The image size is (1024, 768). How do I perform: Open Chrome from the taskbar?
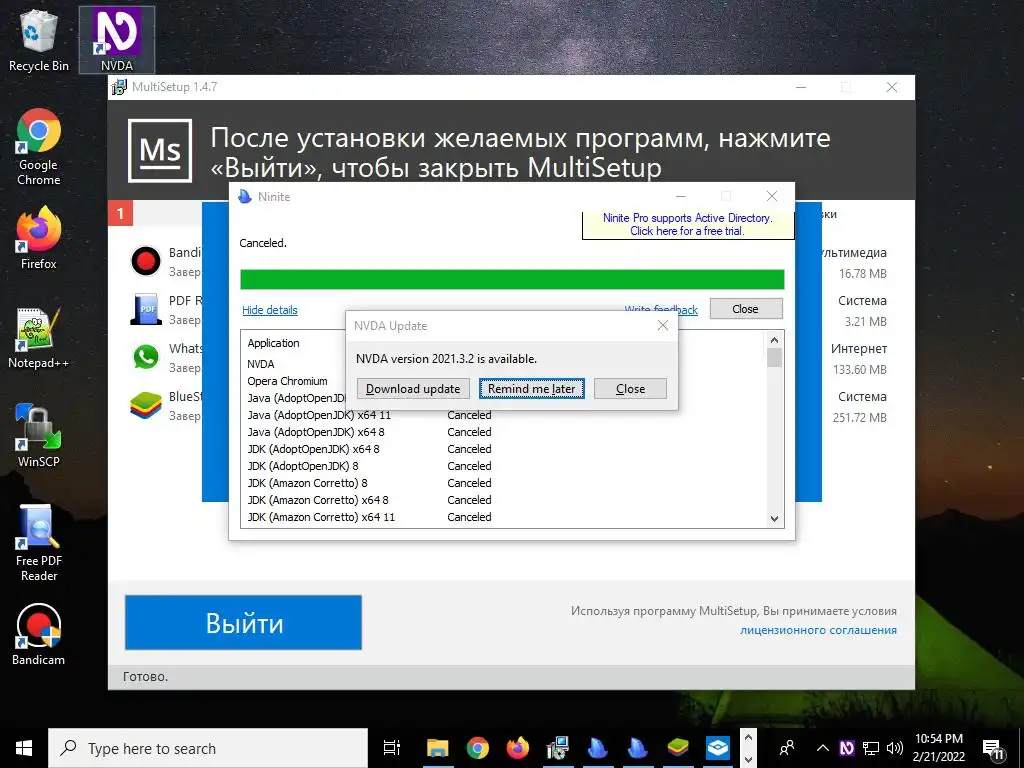477,748
